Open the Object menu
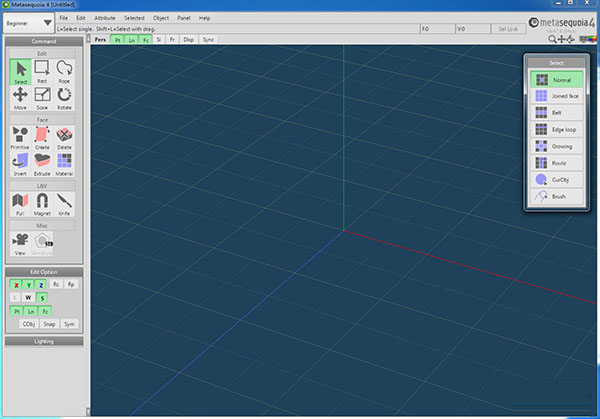The image size is (600, 419). [160, 18]
